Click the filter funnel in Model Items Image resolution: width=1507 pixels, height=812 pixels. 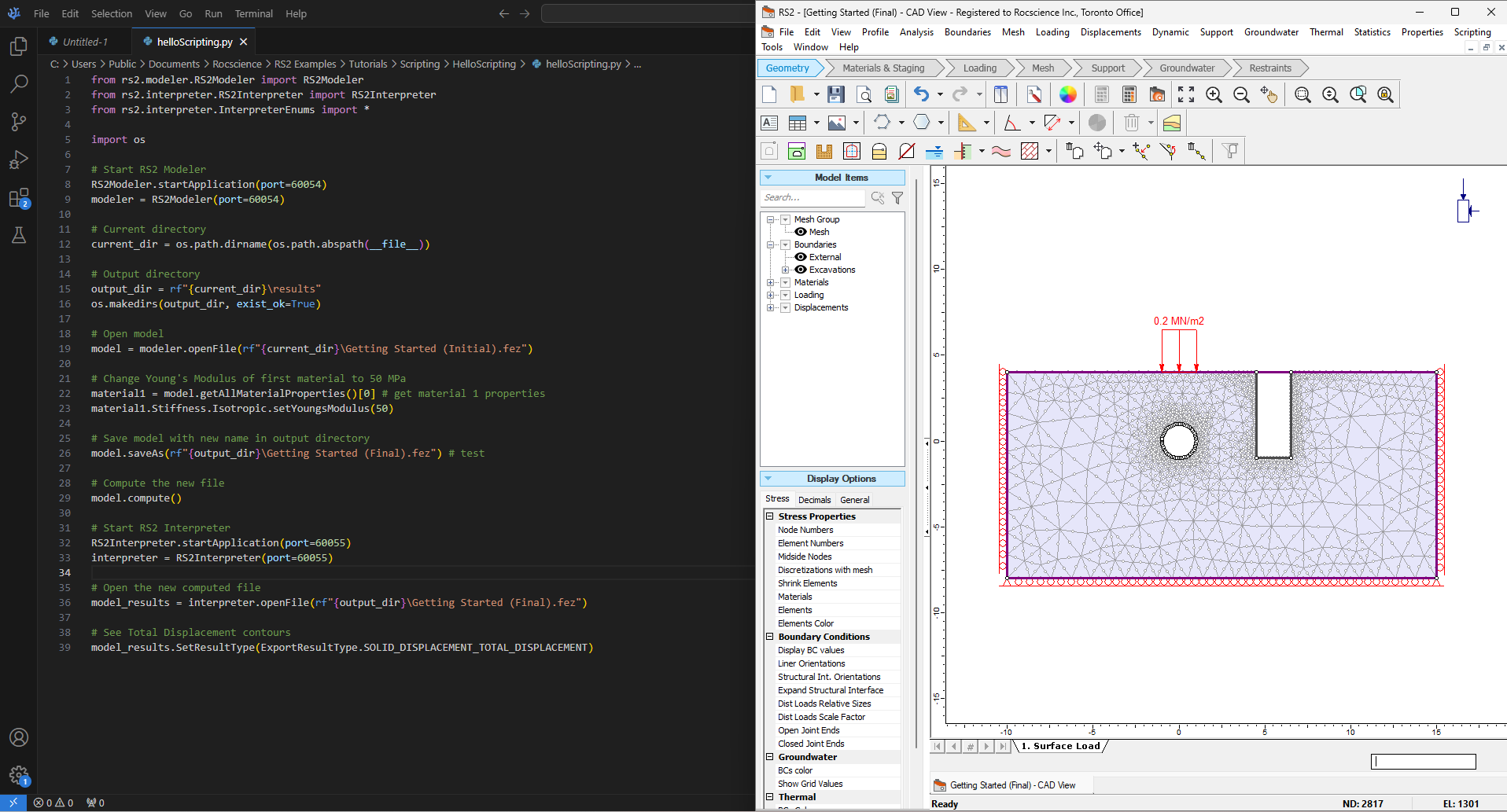click(897, 198)
